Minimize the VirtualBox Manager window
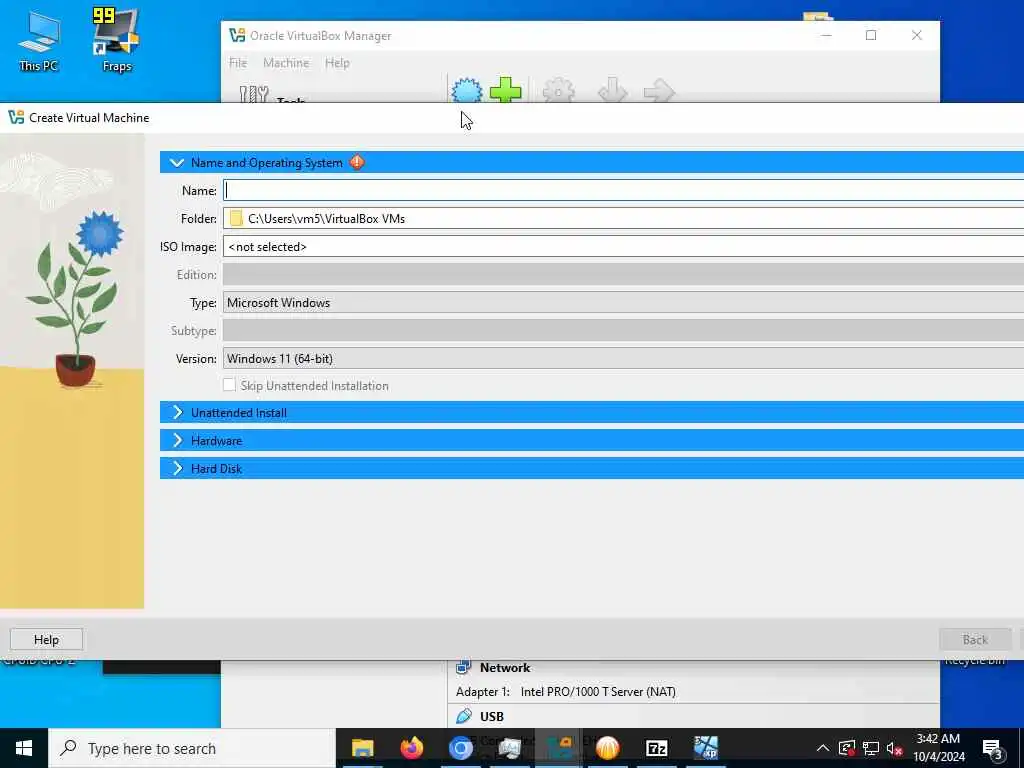The width and height of the screenshot is (1024, 768). (x=826, y=35)
